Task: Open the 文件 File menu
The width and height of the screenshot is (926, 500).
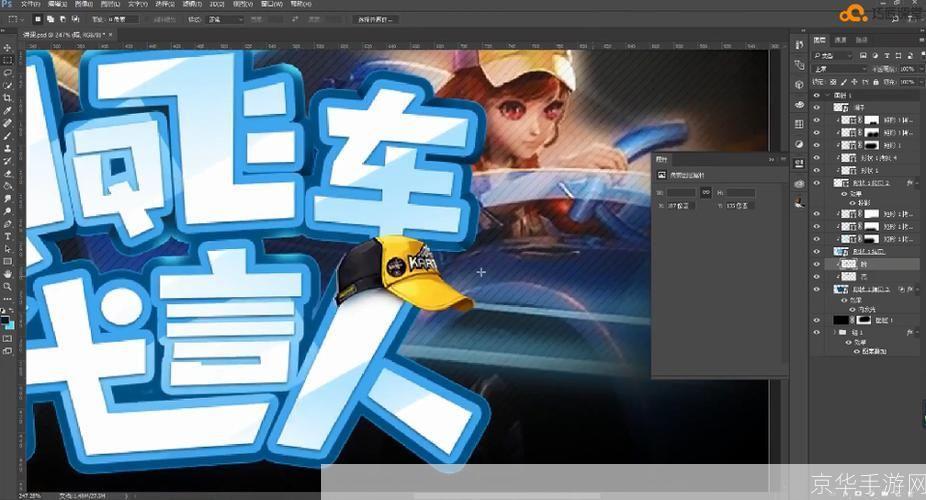Action: 30,4
